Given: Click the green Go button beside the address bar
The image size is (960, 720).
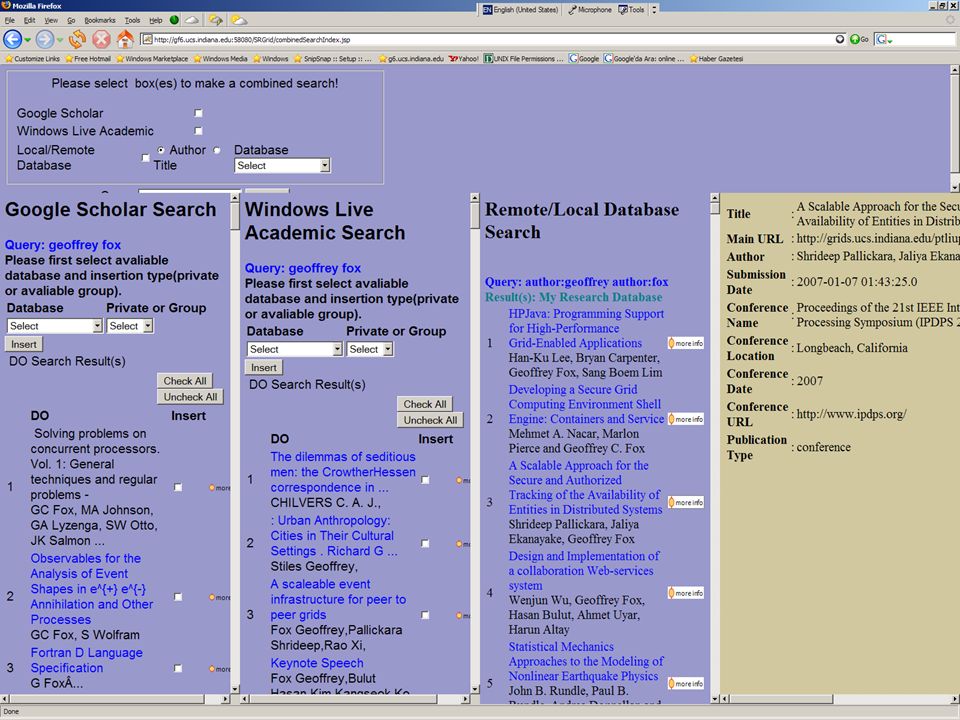Looking at the screenshot, I should tap(859, 40).
